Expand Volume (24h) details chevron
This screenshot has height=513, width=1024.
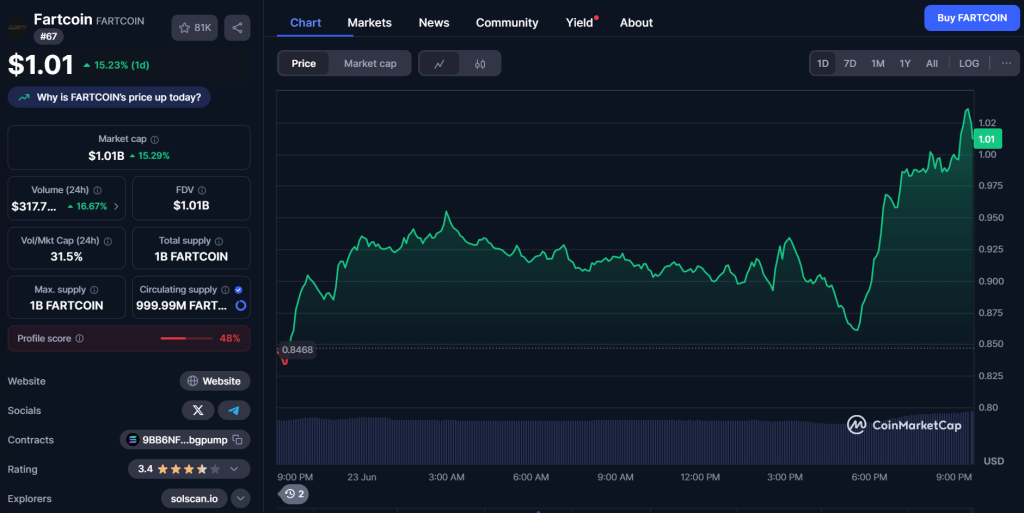116,206
